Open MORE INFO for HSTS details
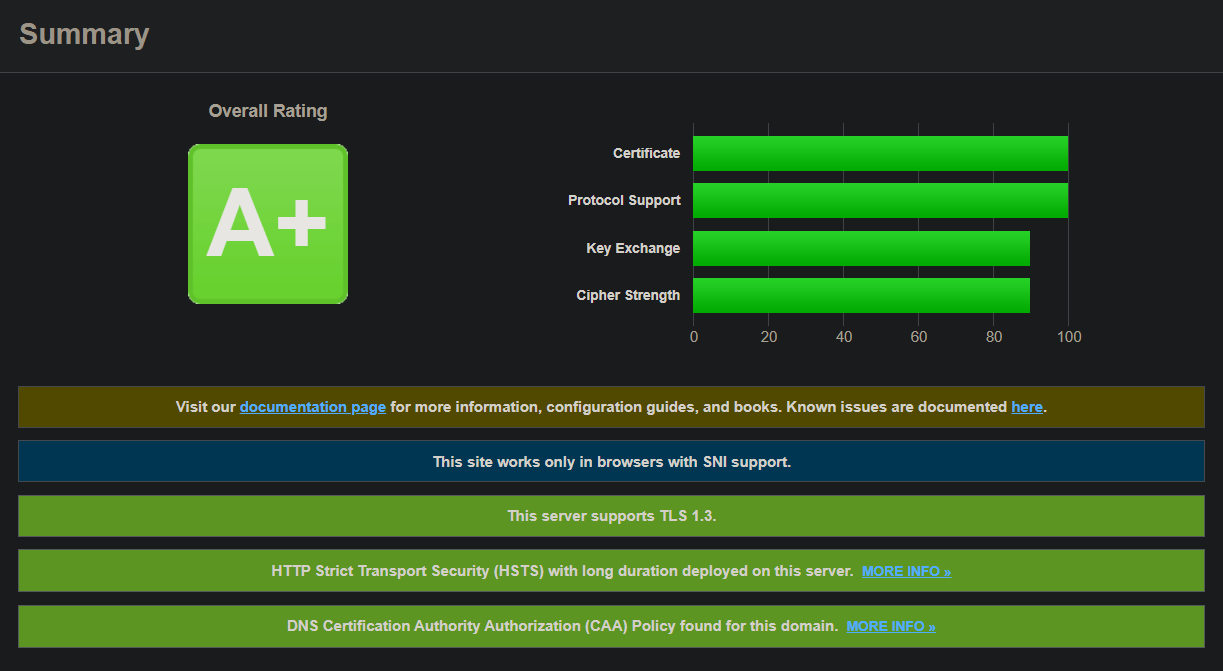1223x671 pixels. pos(905,571)
